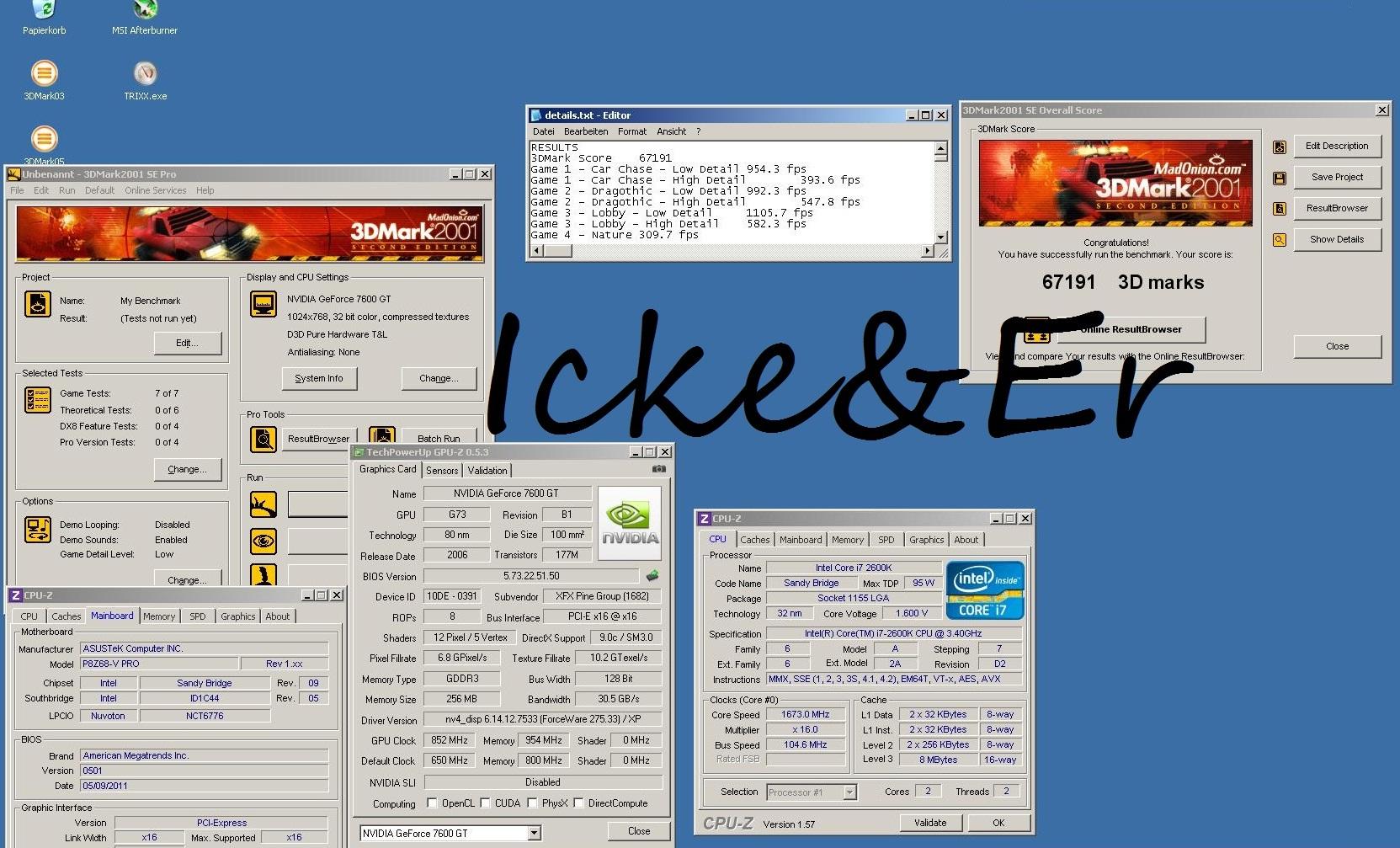Click the Edit... button under Project

(x=188, y=343)
